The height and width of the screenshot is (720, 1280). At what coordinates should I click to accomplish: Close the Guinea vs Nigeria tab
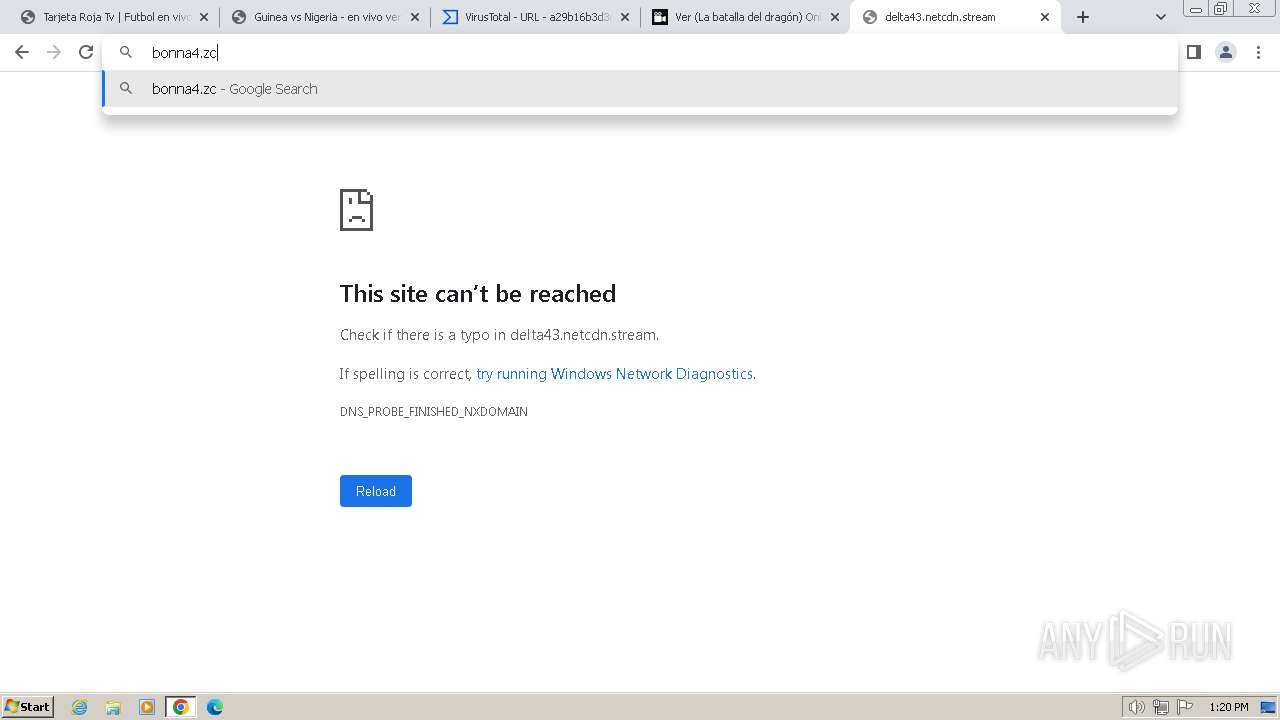coord(415,17)
